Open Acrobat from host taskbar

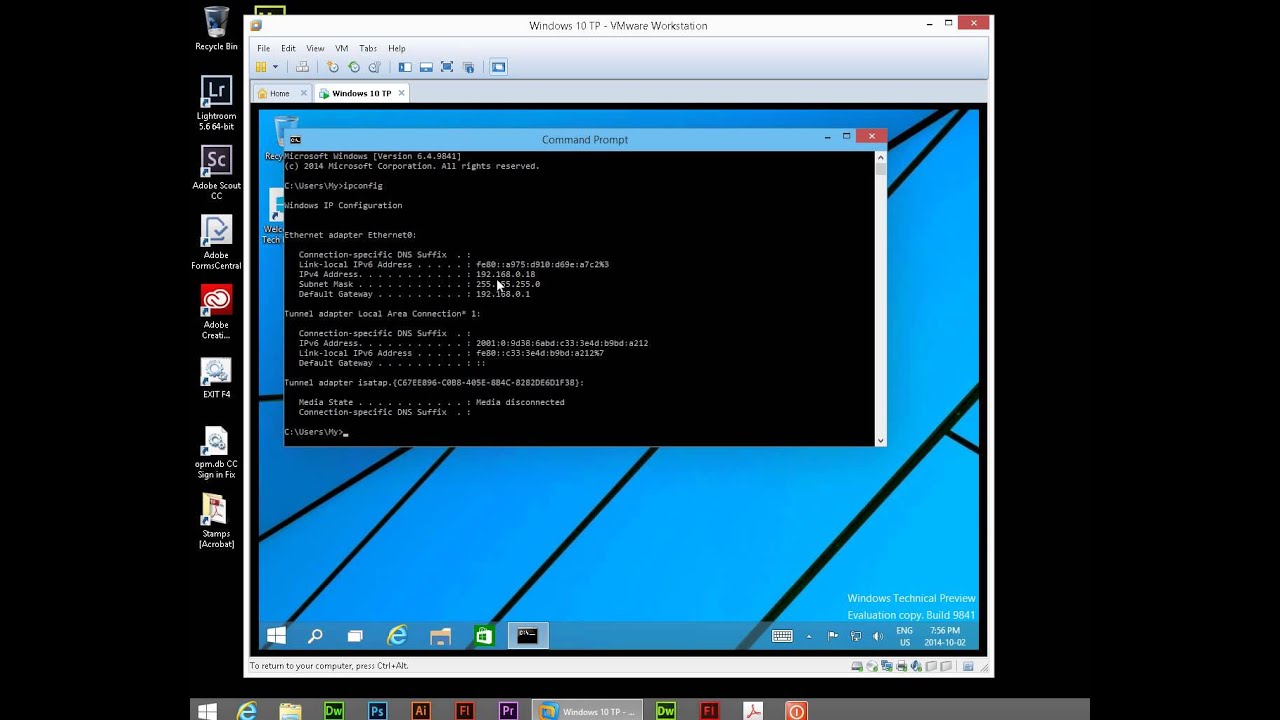tap(753, 711)
